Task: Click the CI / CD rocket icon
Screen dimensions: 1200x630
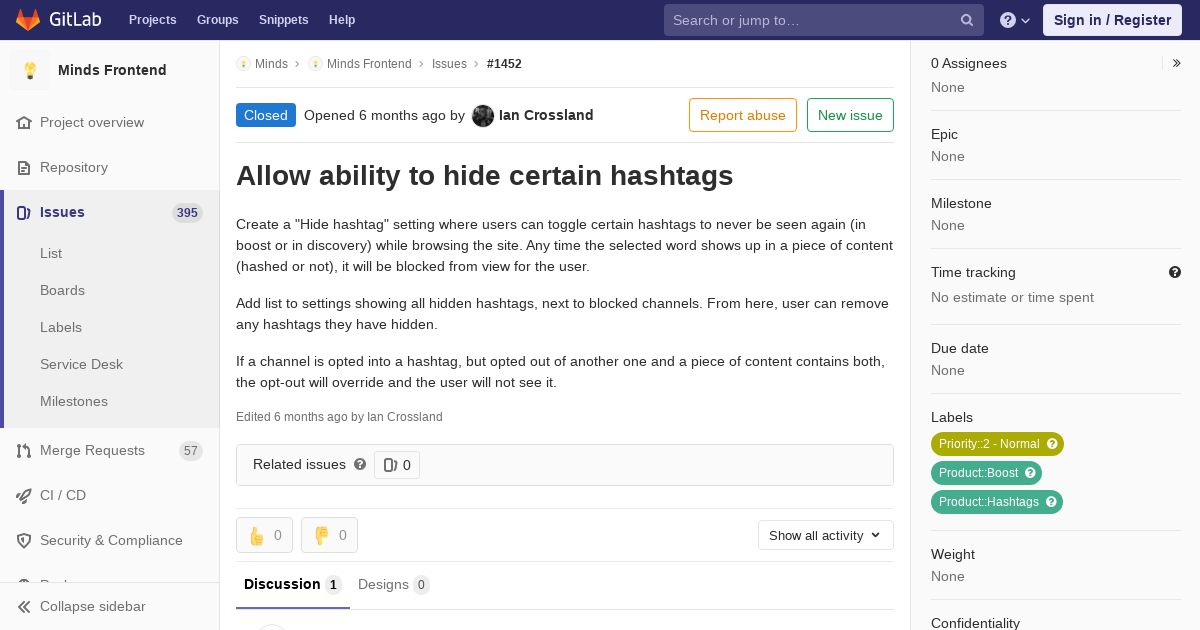Action: (24, 495)
